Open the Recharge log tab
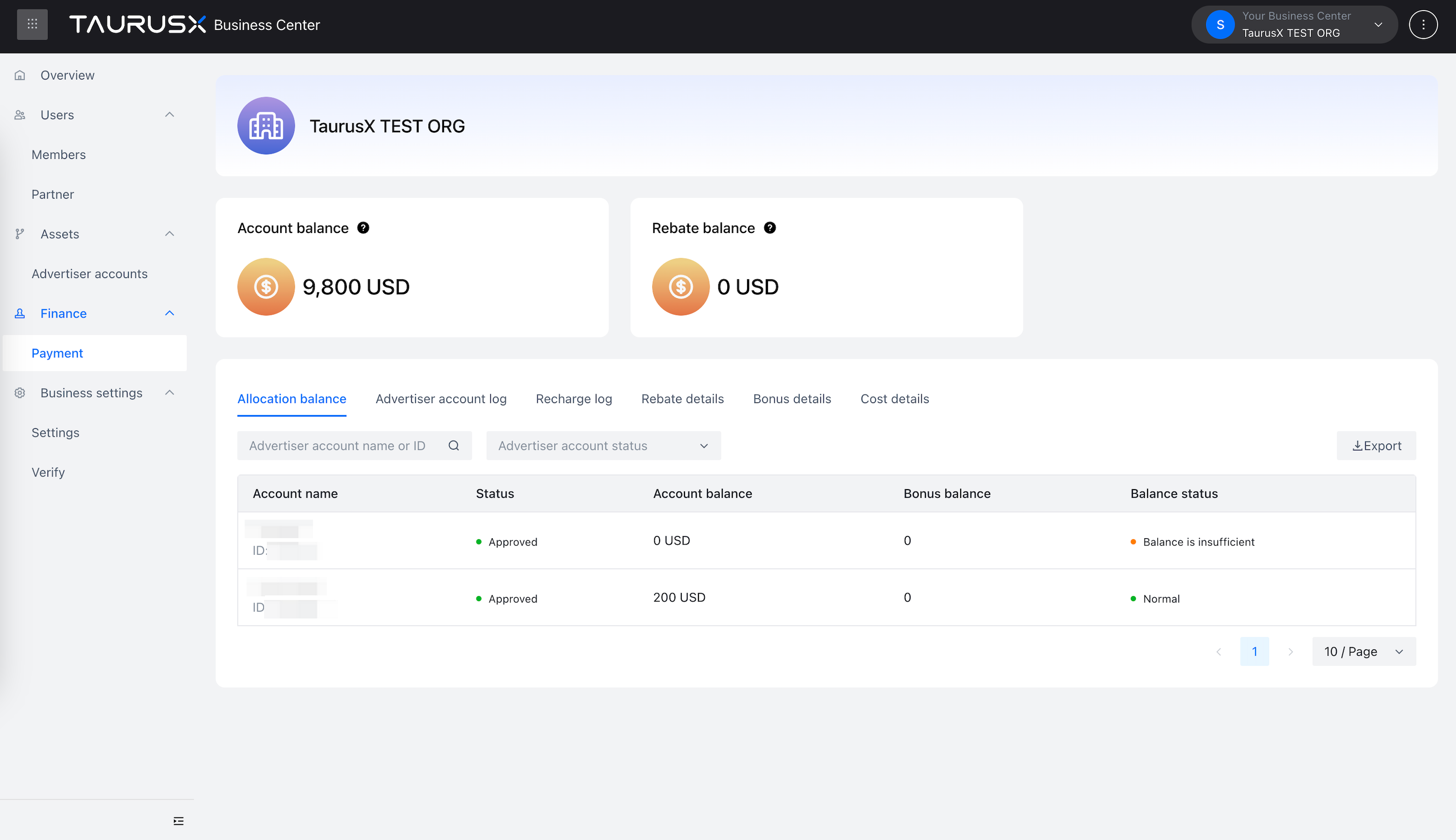Screen dimensions: 1456x840 574,399
